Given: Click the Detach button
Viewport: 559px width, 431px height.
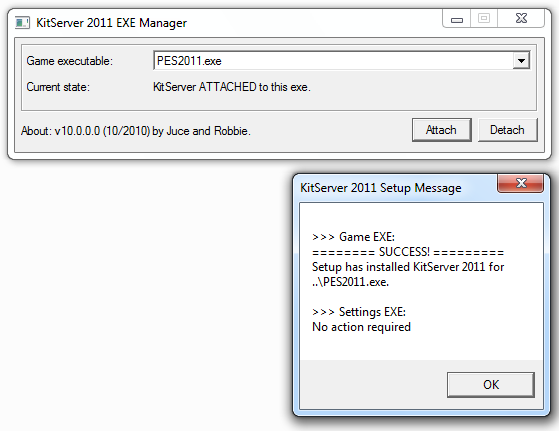Looking at the screenshot, I should pos(507,130).
